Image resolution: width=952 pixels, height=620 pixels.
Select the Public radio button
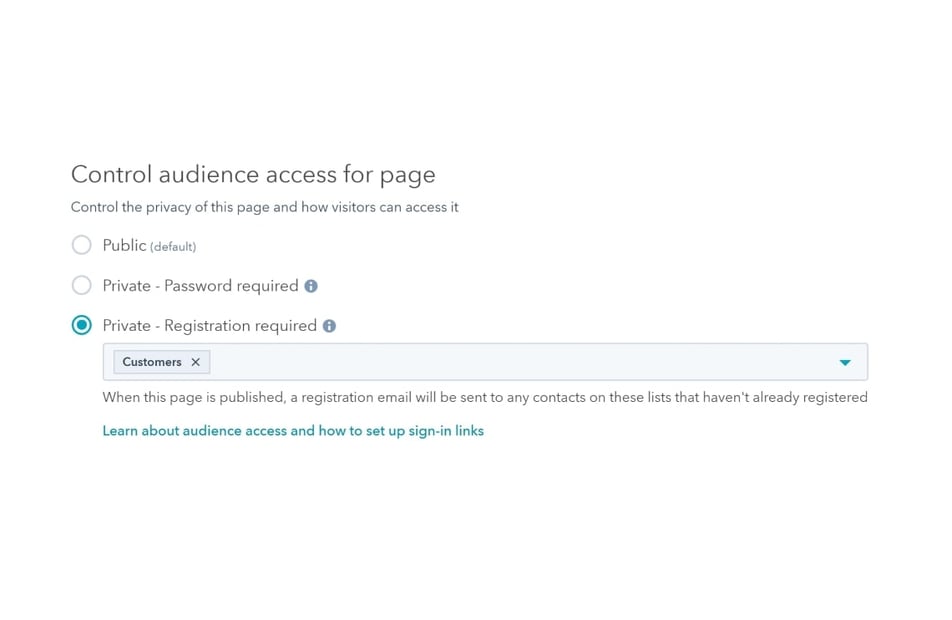click(x=82, y=245)
